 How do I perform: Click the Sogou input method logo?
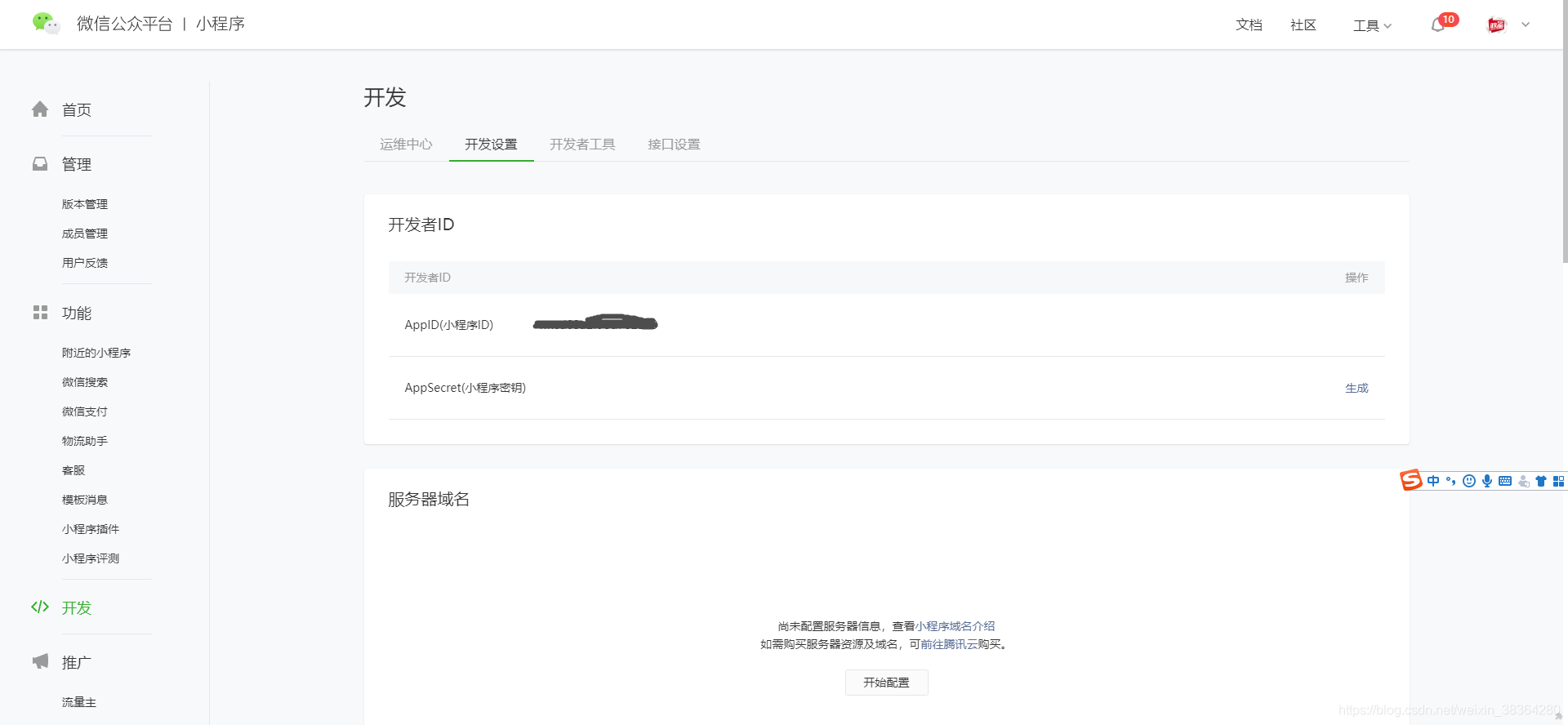click(1411, 480)
